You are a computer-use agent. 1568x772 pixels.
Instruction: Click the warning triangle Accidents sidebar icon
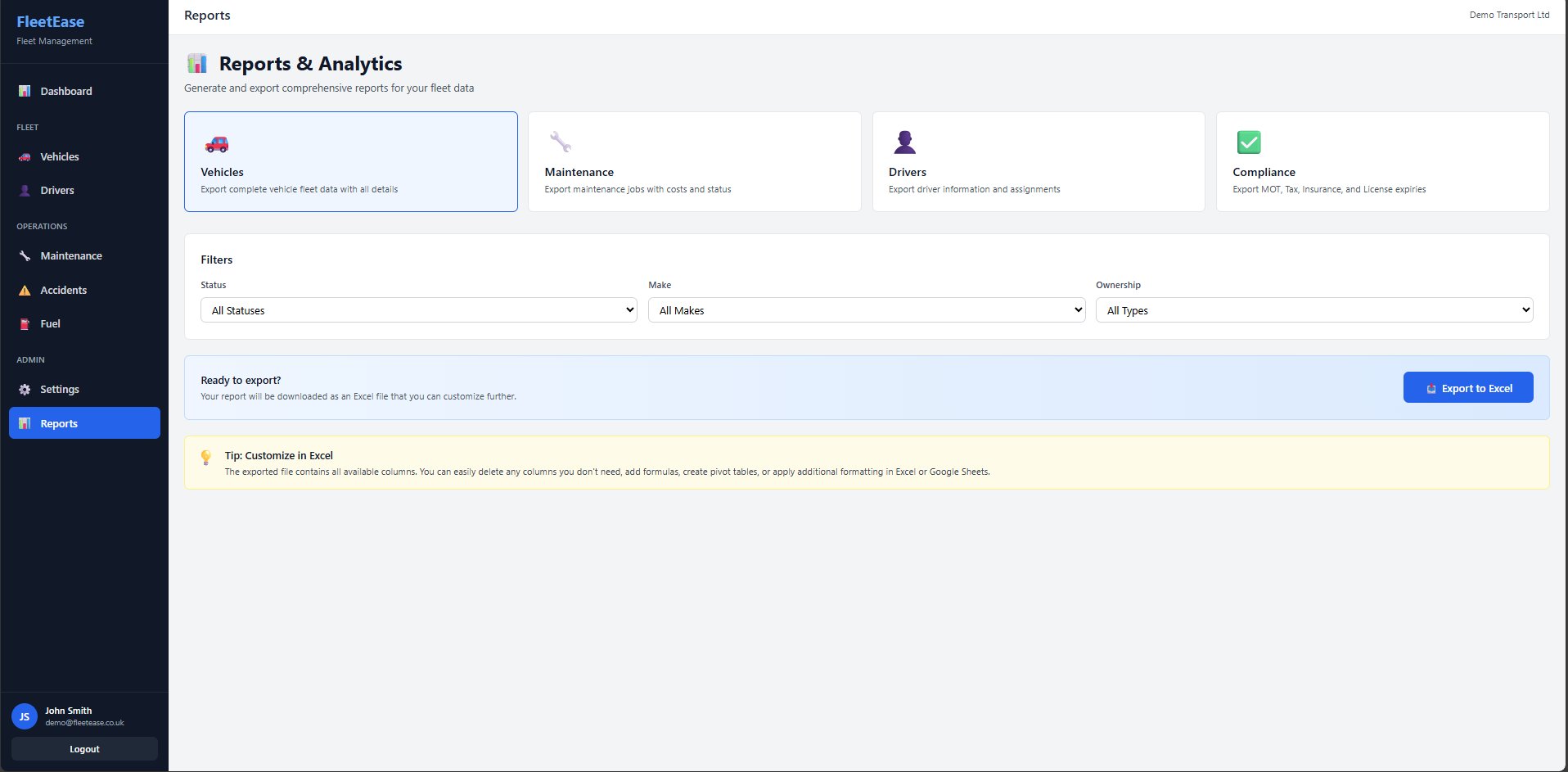coord(25,291)
